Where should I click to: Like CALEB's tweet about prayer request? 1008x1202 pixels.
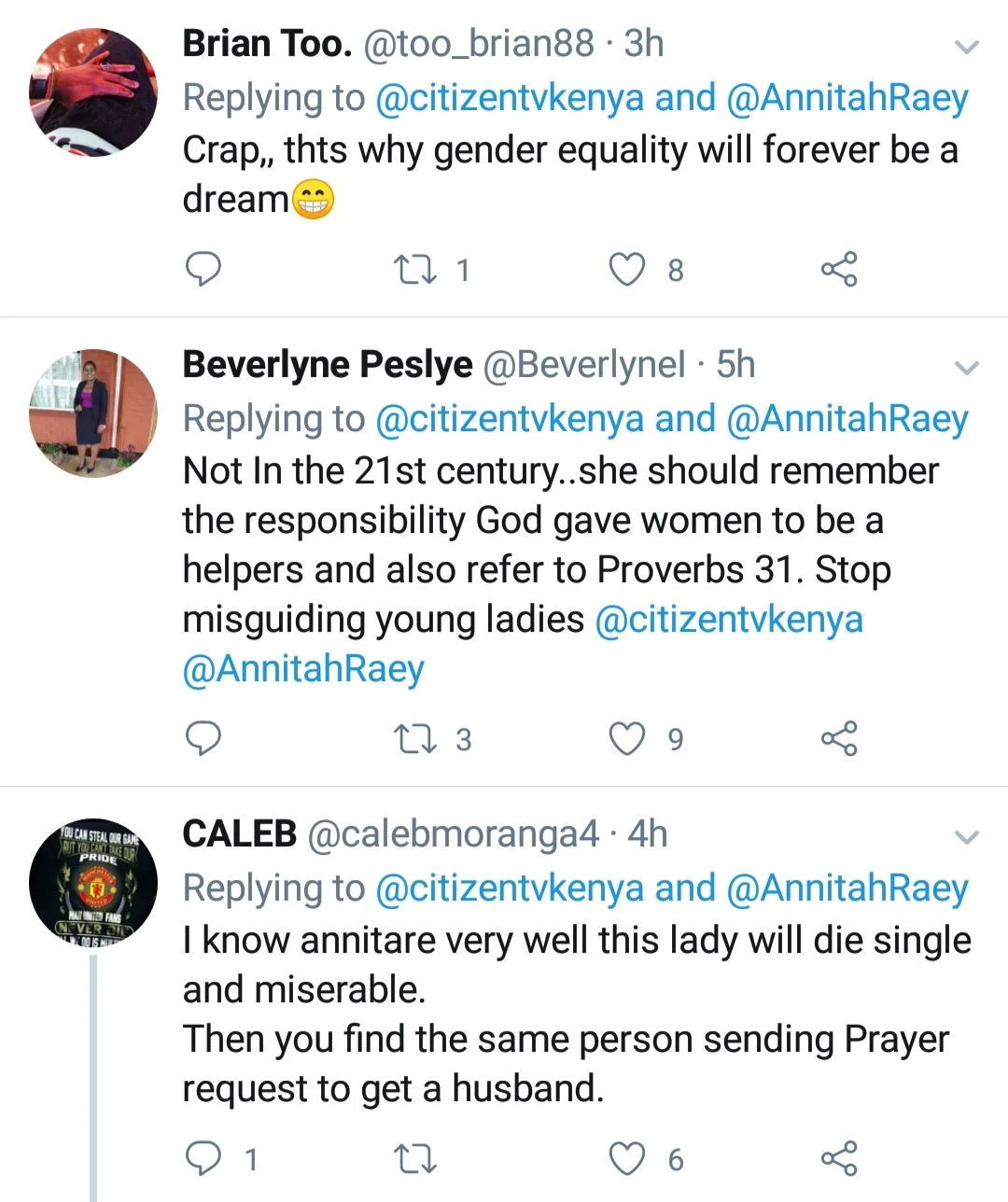626,1159
